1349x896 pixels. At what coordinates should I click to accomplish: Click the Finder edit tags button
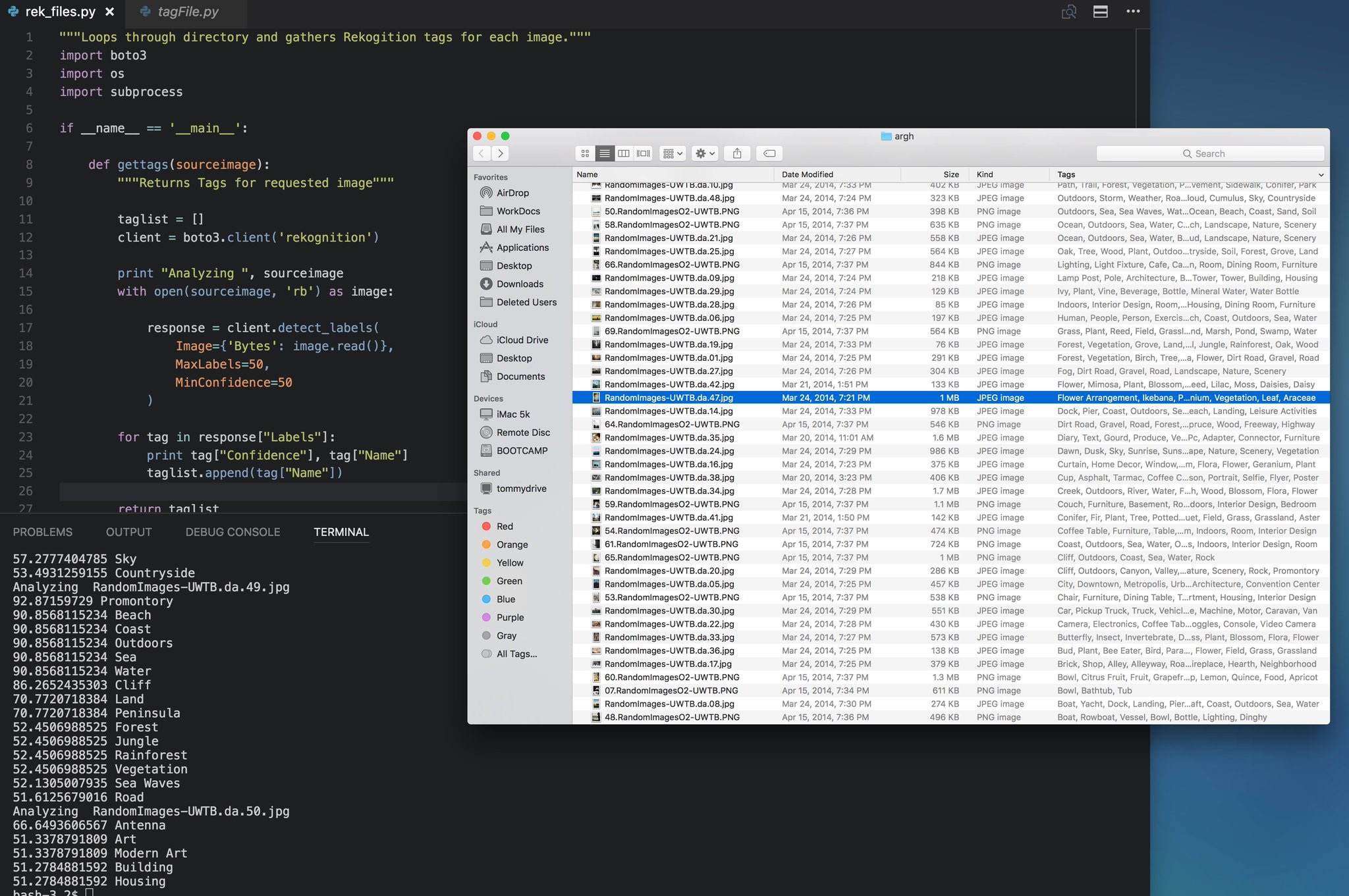[769, 153]
